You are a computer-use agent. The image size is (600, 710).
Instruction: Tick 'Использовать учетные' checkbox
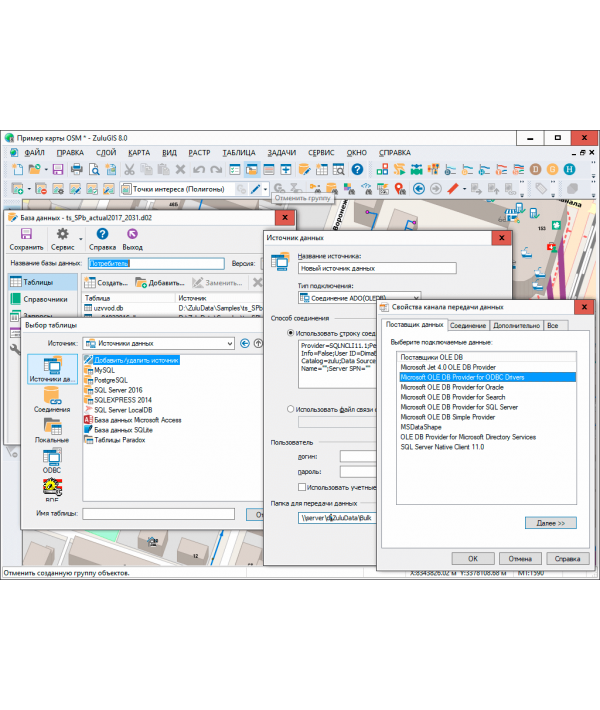pyautogui.click(x=302, y=487)
